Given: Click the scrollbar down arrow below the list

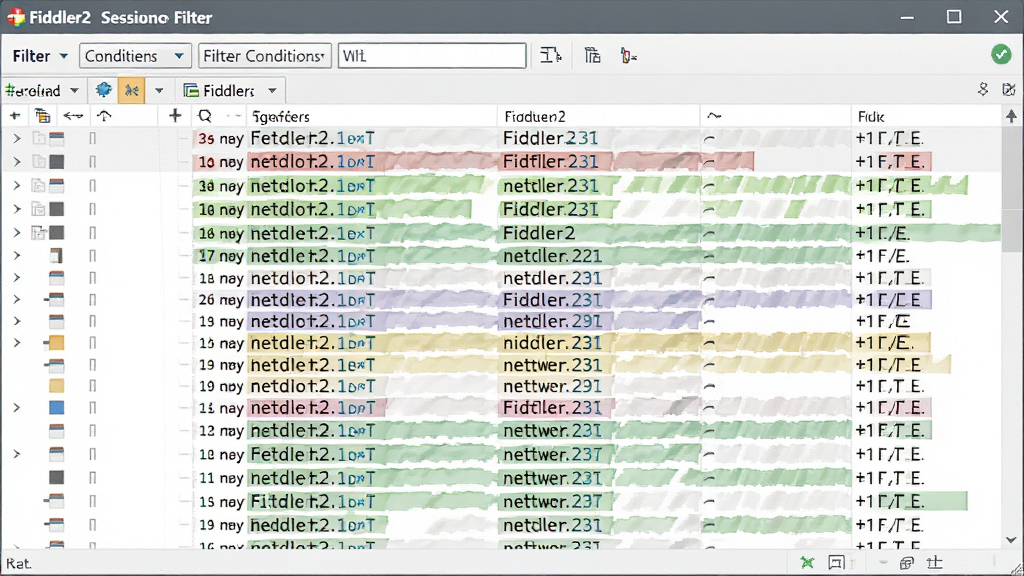Looking at the screenshot, I should point(1011,539).
